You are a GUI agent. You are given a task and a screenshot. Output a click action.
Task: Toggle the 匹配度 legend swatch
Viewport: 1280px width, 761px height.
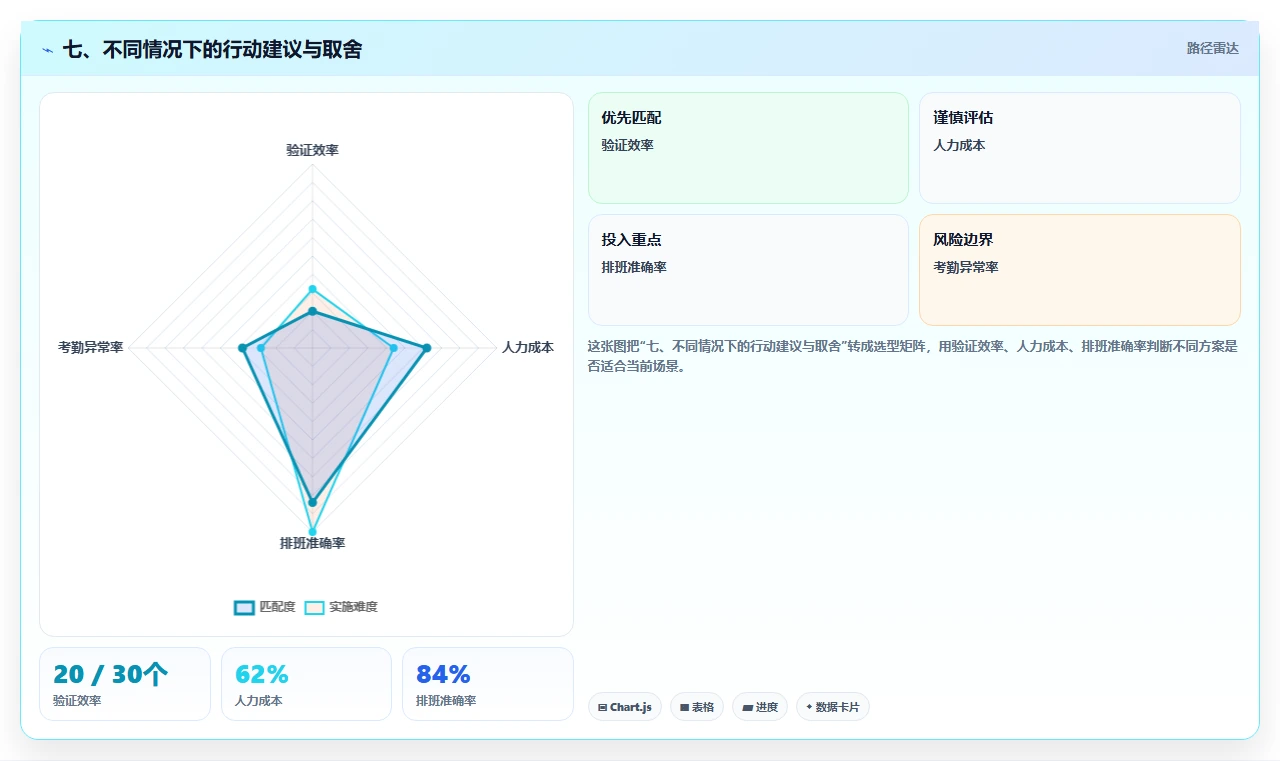coord(244,607)
